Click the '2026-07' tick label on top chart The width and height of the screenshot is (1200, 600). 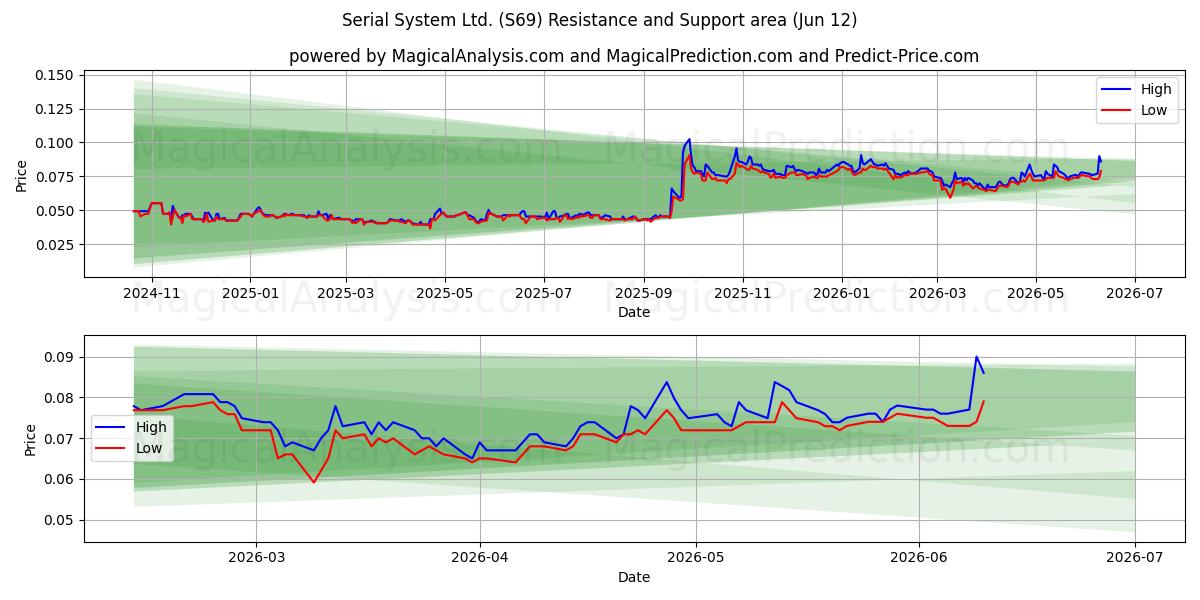(1135, 293)
